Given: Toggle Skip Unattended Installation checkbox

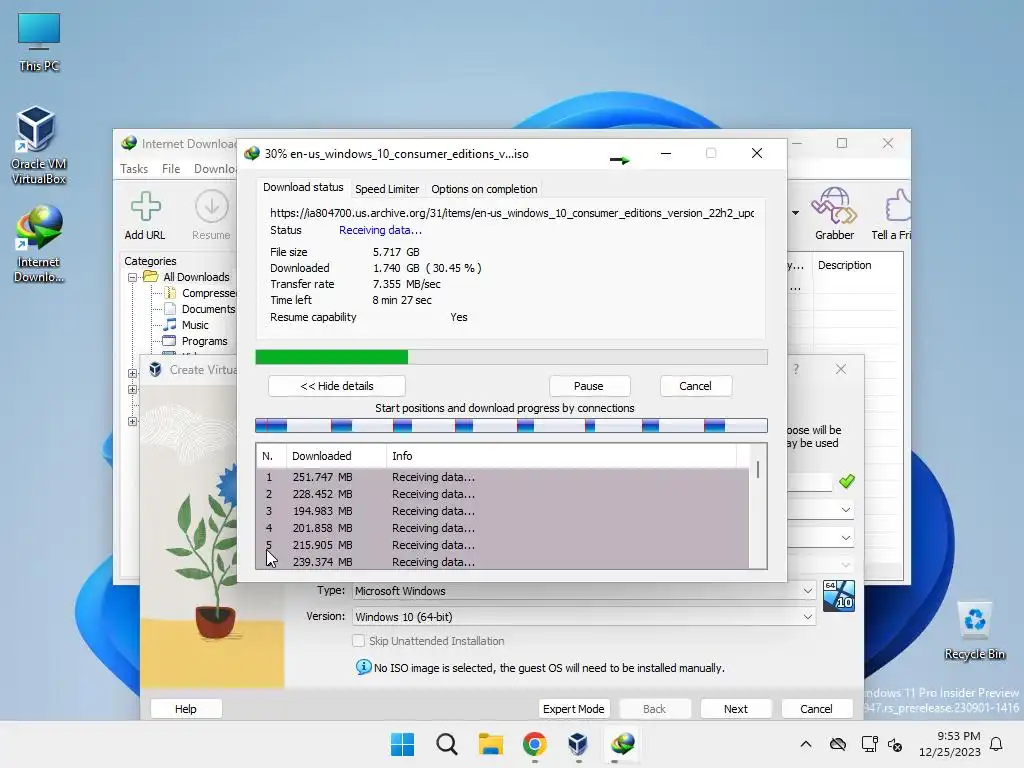Looking at the screenshot, I should pos(359,641).
